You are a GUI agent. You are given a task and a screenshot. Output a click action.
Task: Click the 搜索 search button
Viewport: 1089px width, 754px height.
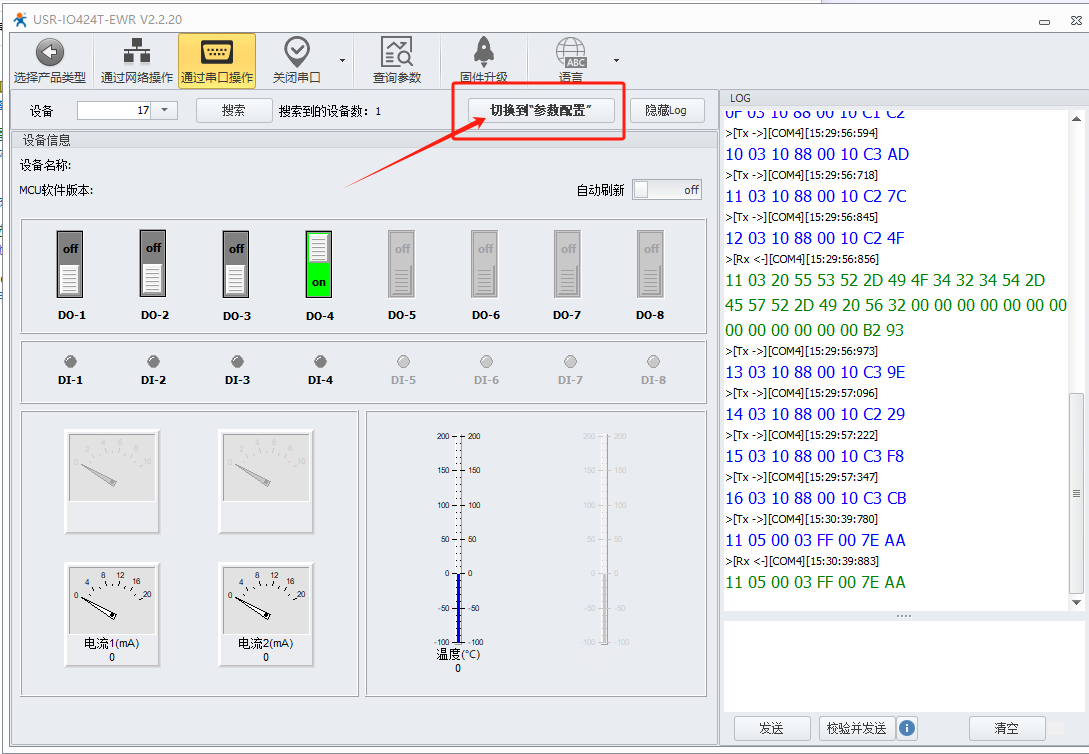tap(233, 110)
